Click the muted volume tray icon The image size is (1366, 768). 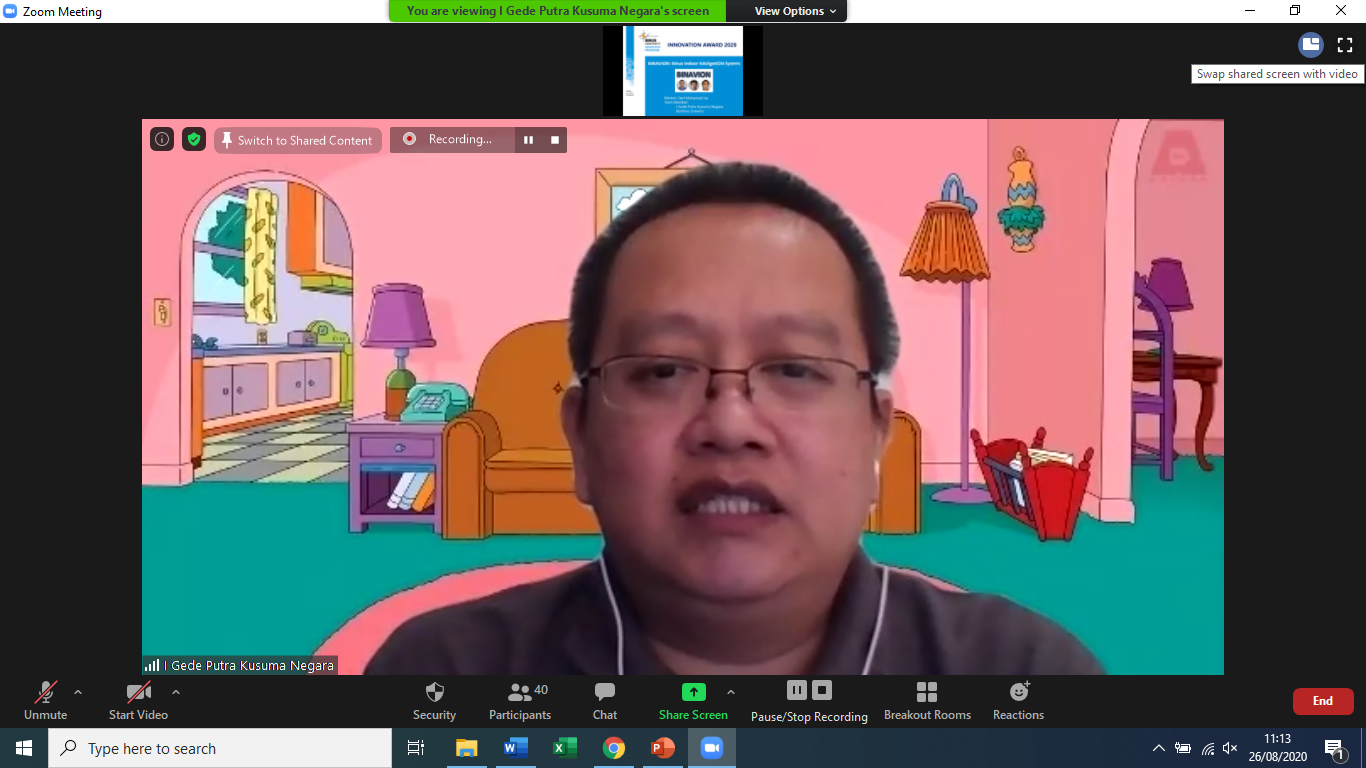coord(1231,748)
